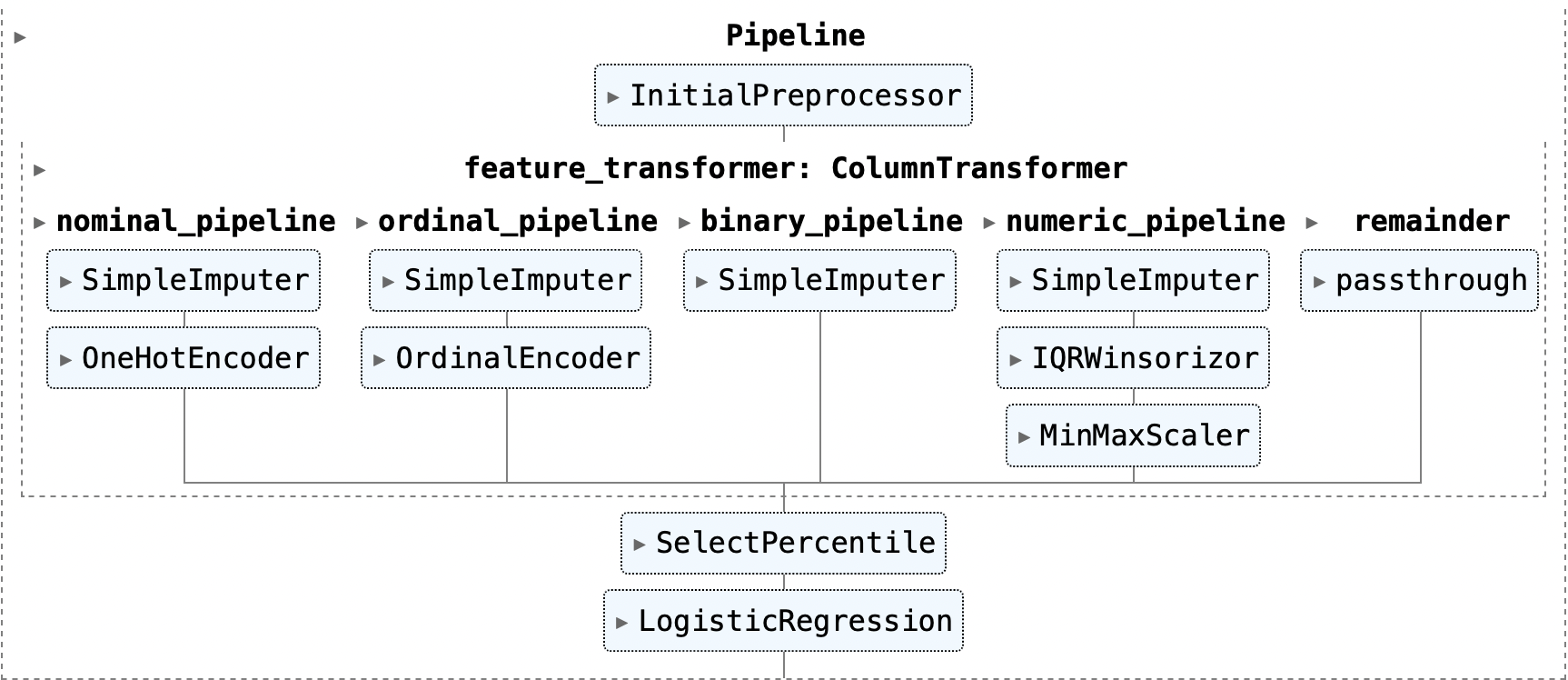Viewport: 1568px width, 680px height.
Task: Show OrdinalEncoder parameters
Action: point(506,358)
